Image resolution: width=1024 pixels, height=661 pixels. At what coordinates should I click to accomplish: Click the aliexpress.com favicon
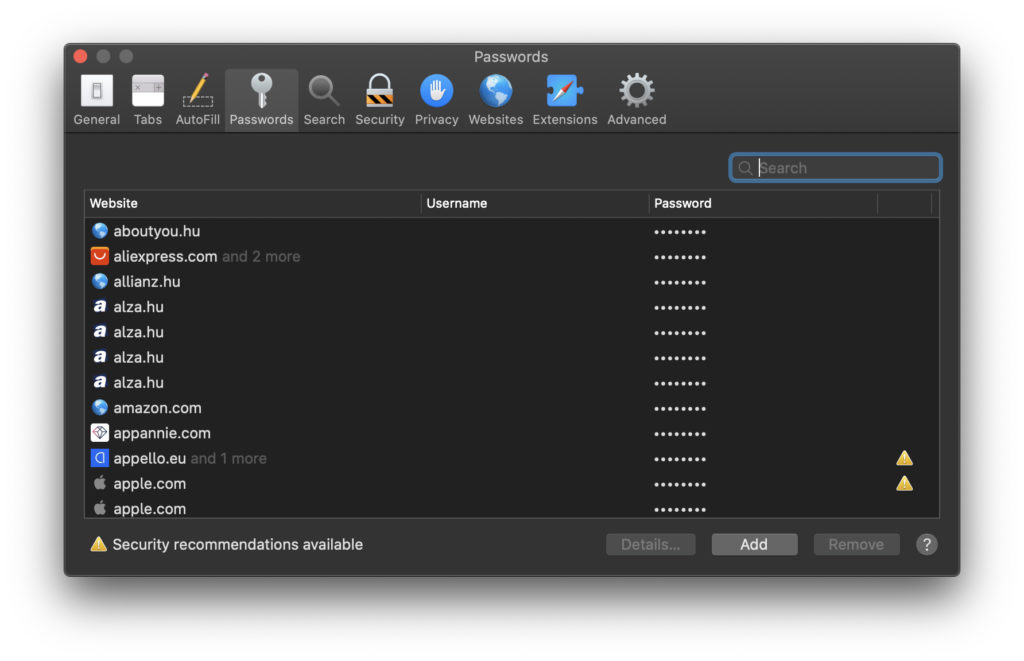click(99, 256)
